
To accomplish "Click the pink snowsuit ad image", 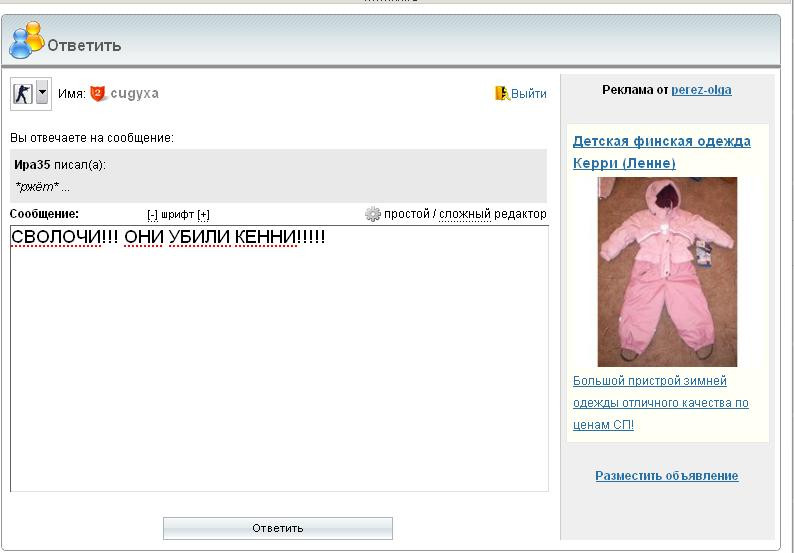I will pyautogui.click(x=667, y=272).
